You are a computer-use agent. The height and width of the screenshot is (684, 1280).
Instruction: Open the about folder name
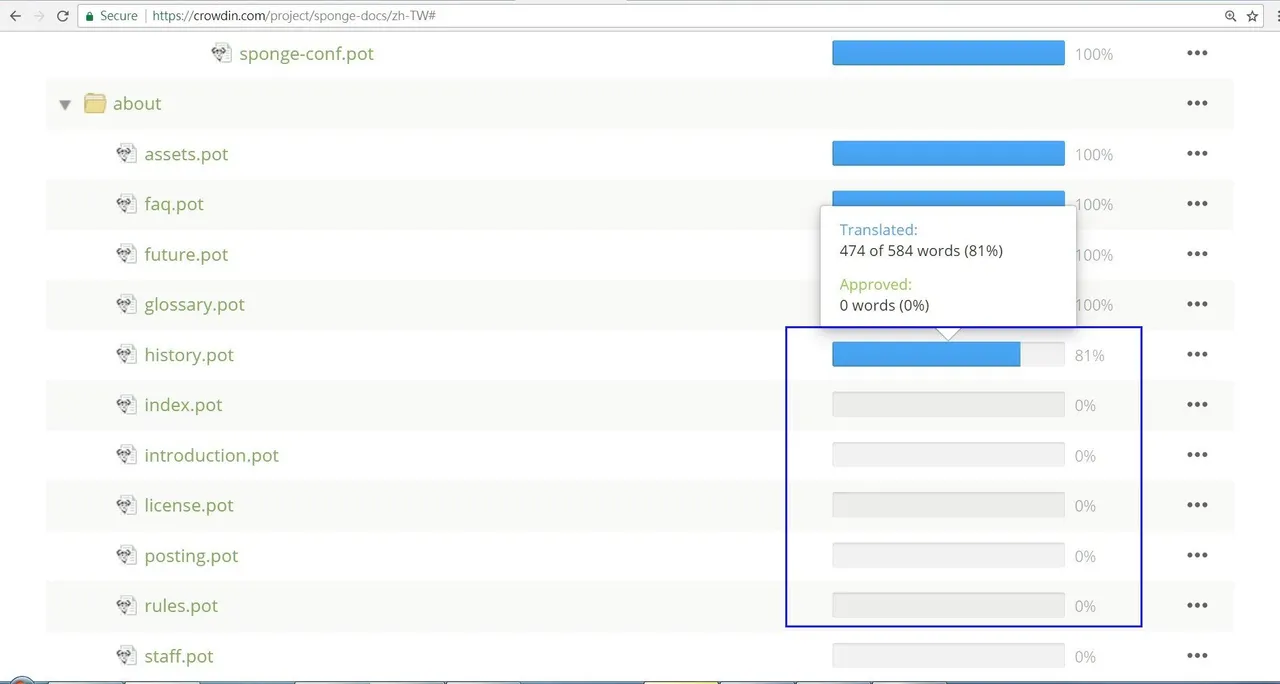(137, 104)
